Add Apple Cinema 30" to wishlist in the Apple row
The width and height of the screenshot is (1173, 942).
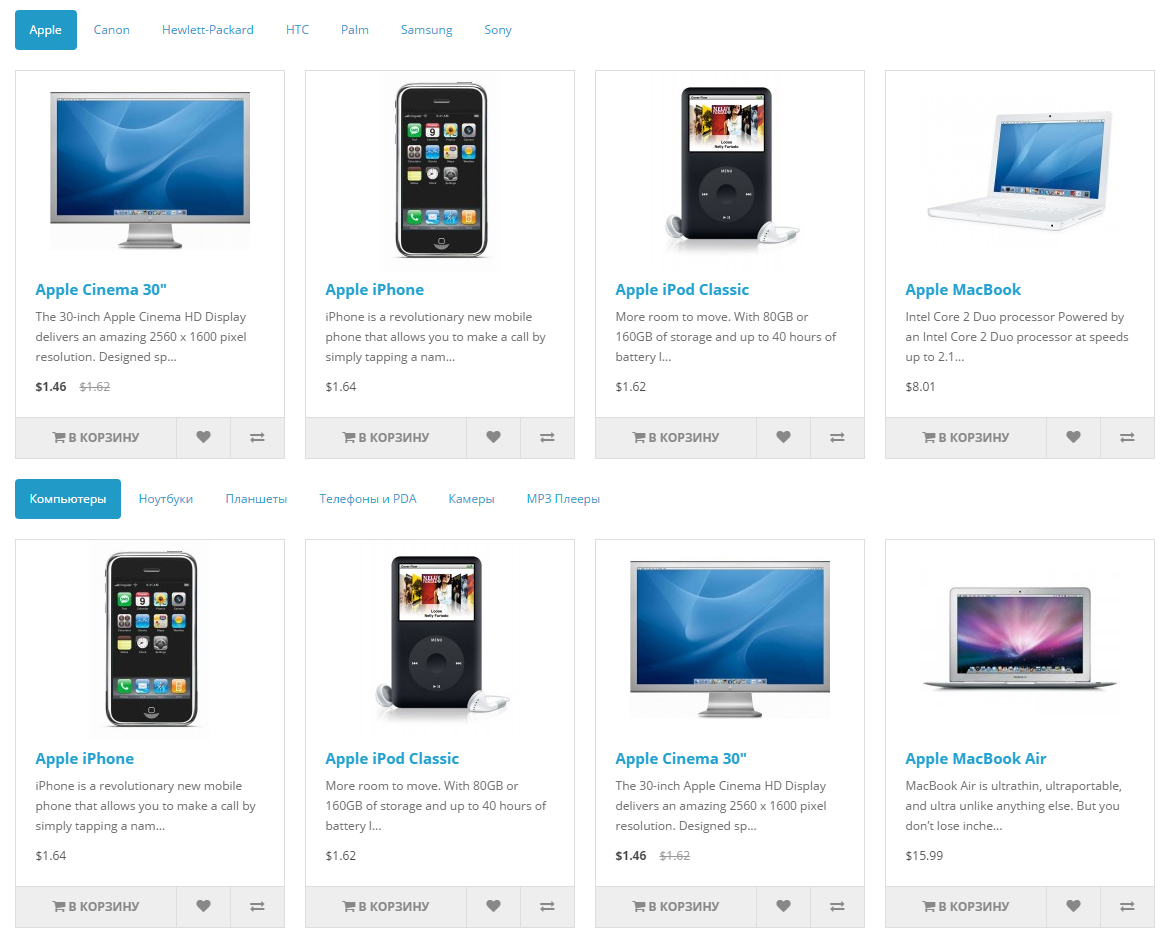tap(203, 438)
